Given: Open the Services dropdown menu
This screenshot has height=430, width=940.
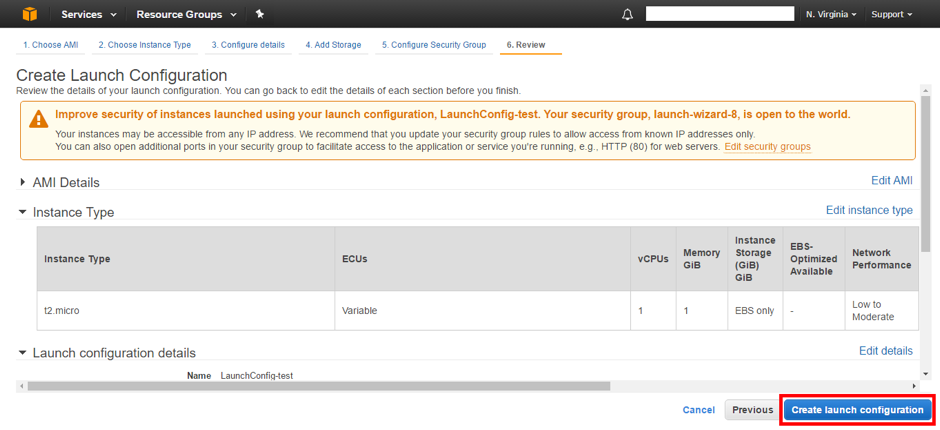Looking at the screenshot, I should (x=88, y=15).
